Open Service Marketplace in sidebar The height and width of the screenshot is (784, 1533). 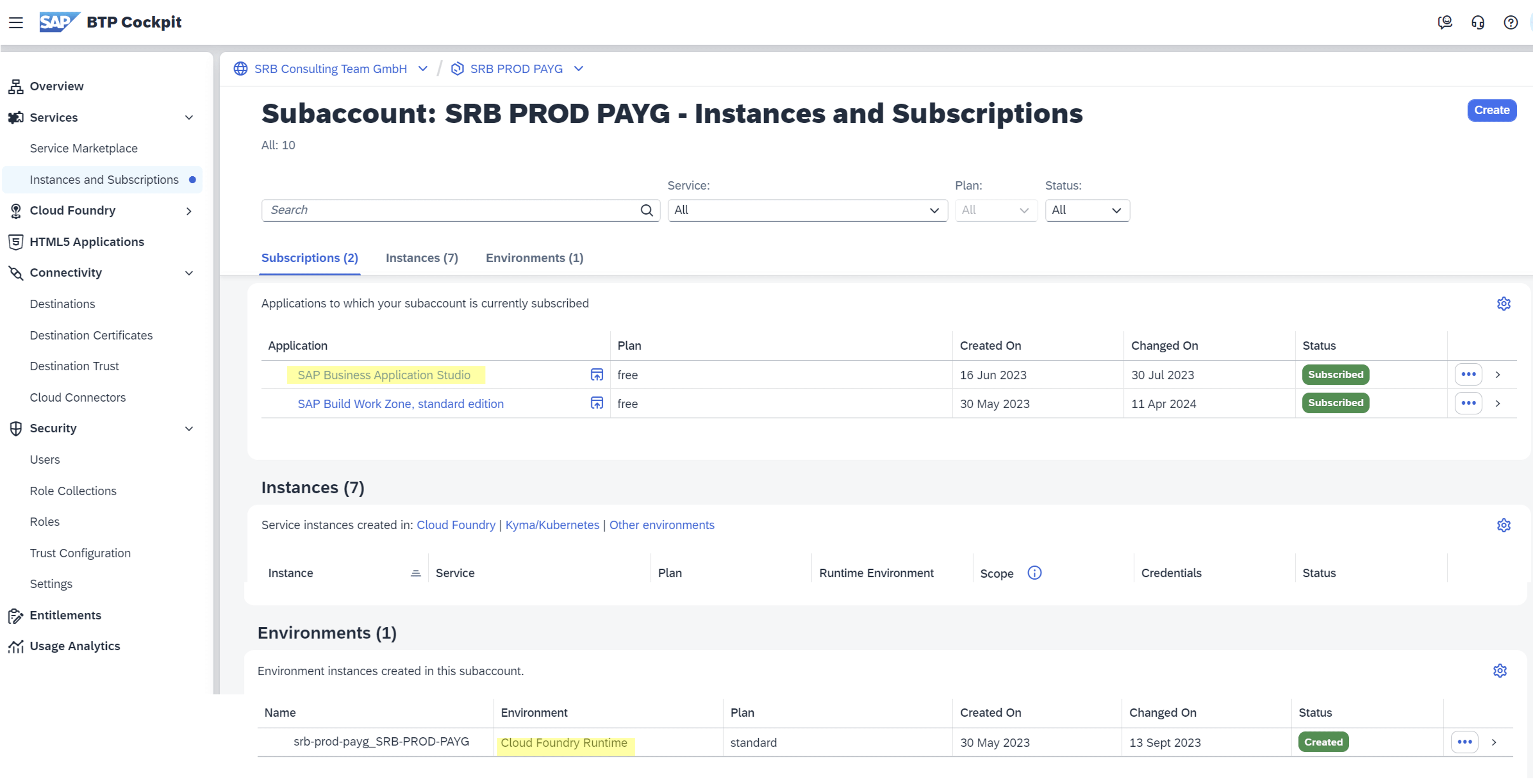click(x=84, y=149)
